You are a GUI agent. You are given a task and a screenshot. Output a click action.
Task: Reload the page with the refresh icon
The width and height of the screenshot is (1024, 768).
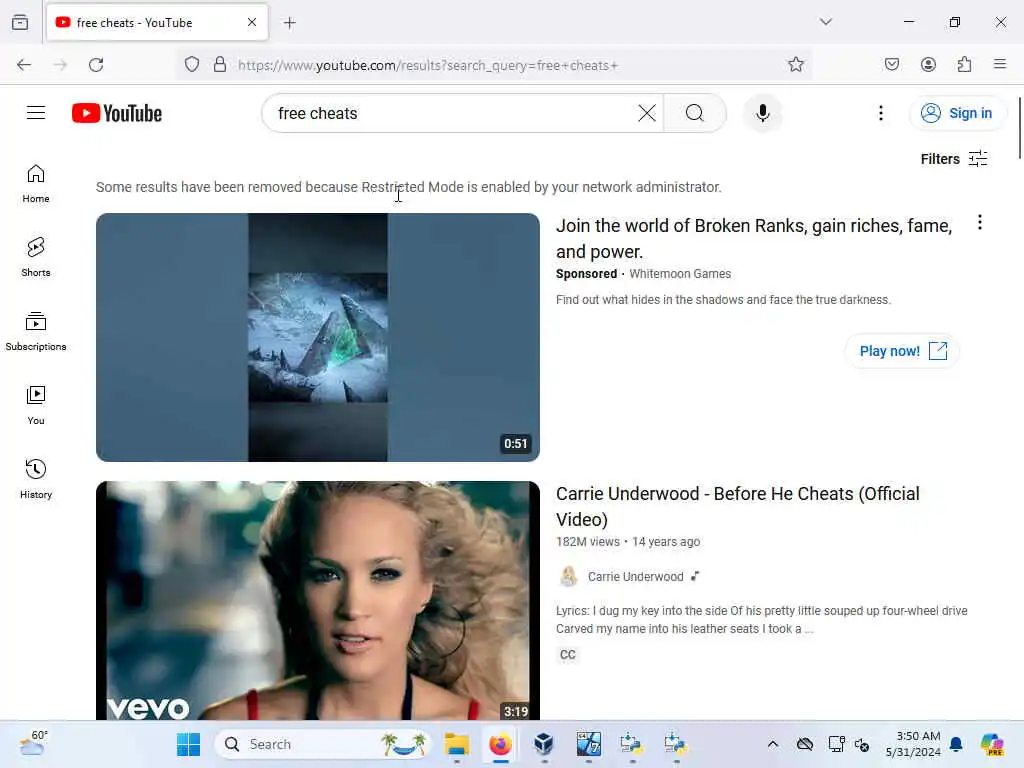click(96, 65)
